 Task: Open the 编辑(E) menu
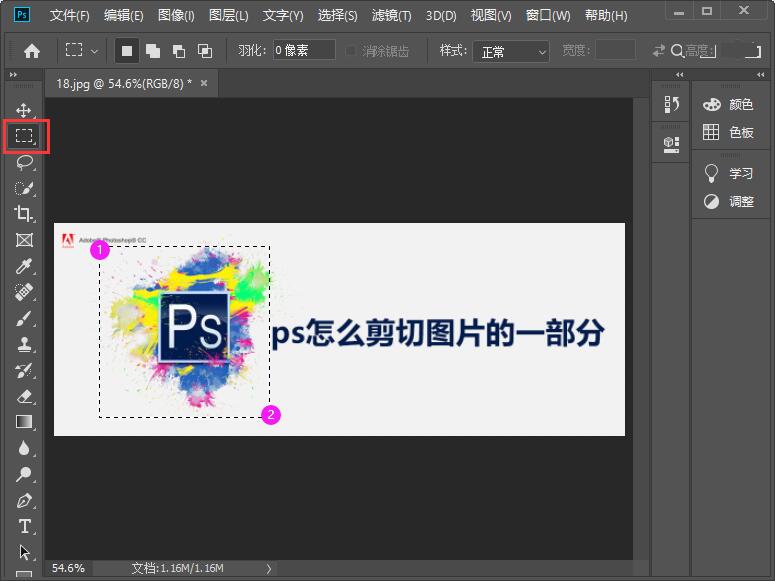[124, 15]
